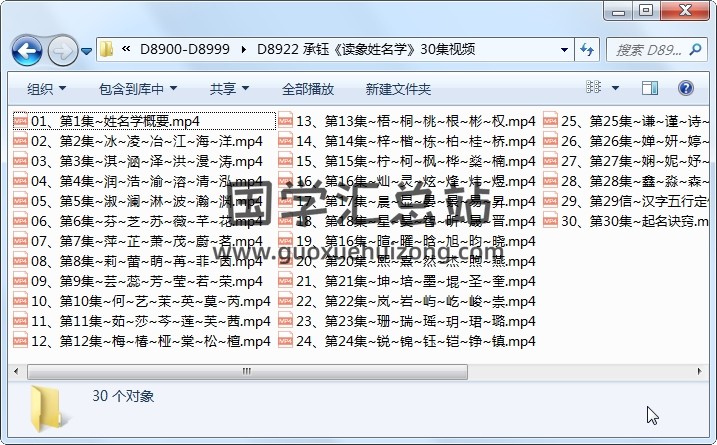Open the 共享 dropdown menu
Image resolution: width=717 pixels, height=445 pixels.
tap(229, 89)
